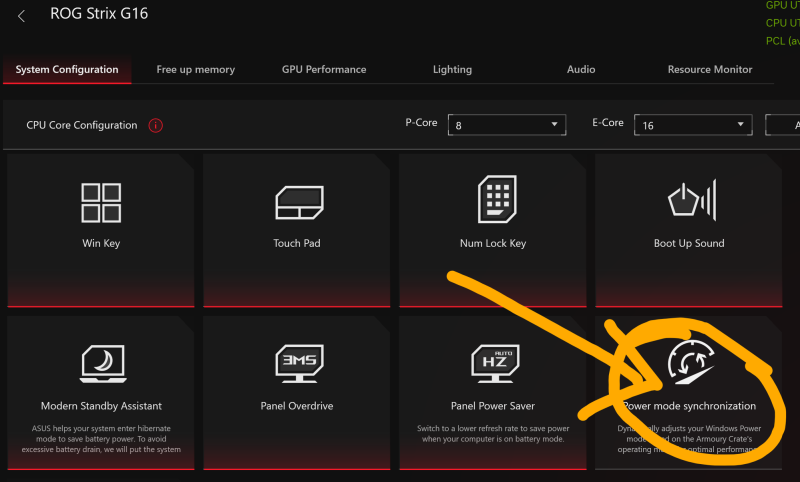Image resolution: width=800 pixels, height=482 pixels.
Task: Click the Boot Up Sound icon
Action: click(x=692, y=200)
